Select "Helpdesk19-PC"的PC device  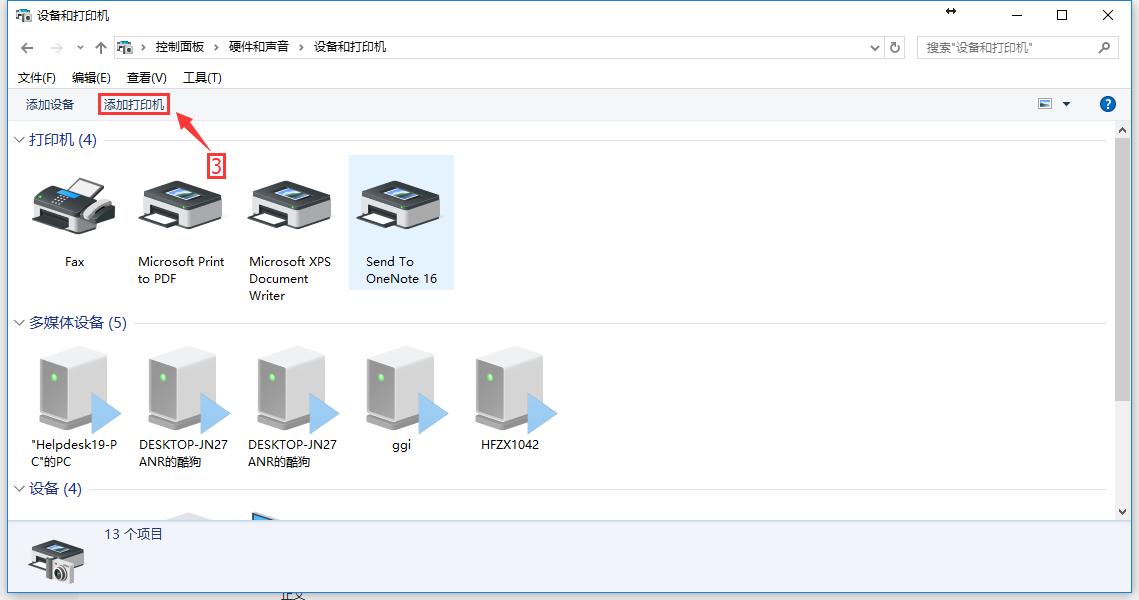point(73,390)
